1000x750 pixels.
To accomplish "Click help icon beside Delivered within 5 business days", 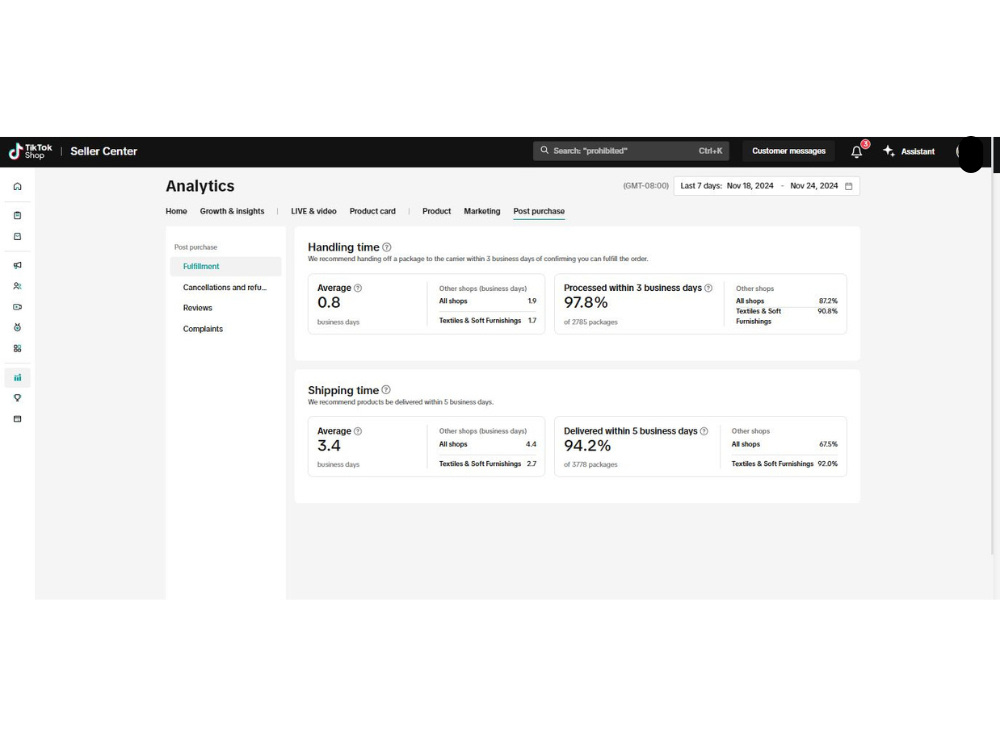I will (704, 431).
